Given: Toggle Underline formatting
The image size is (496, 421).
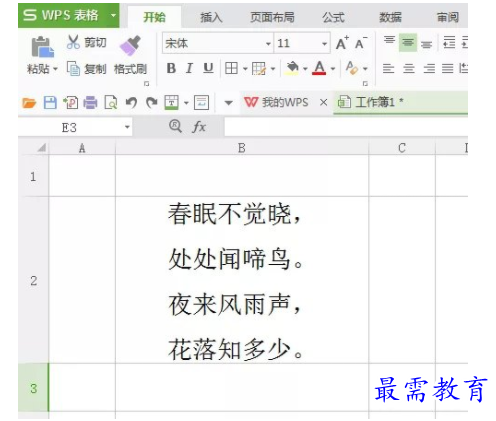Looking at the screenshot, I should pyautogui.click(x=208, y=68).
